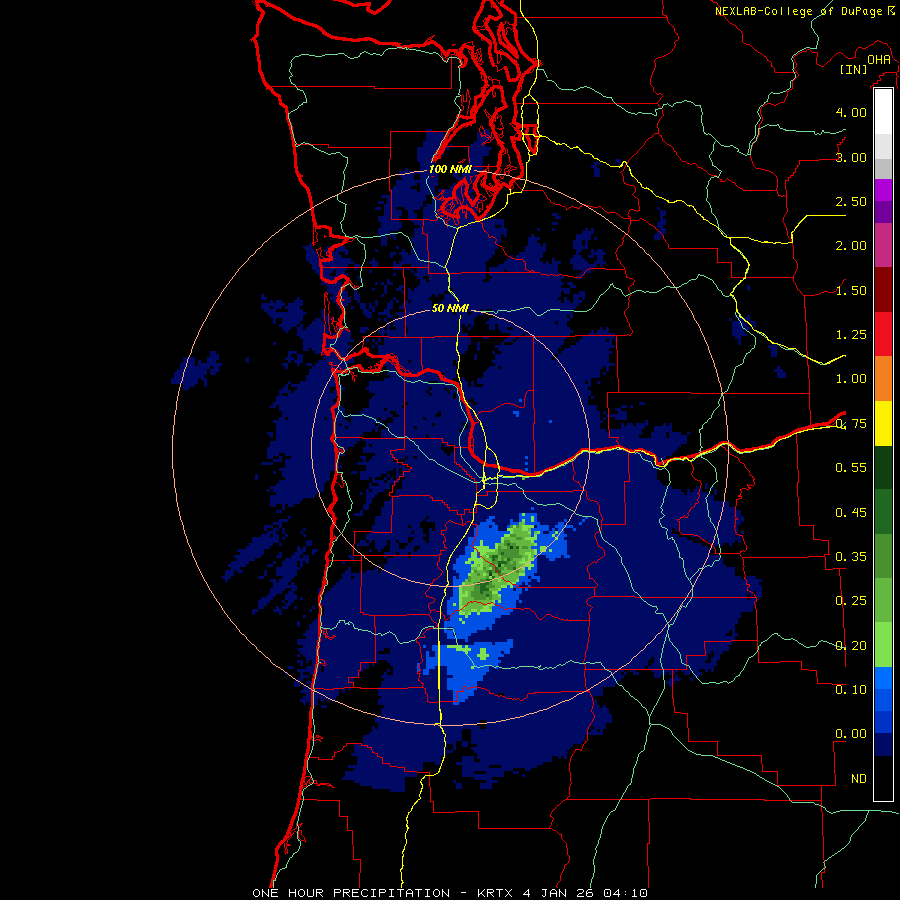Click the '0.00' legend value
The width and height of the screenshot is (900, 900).
tap(851, 734)
